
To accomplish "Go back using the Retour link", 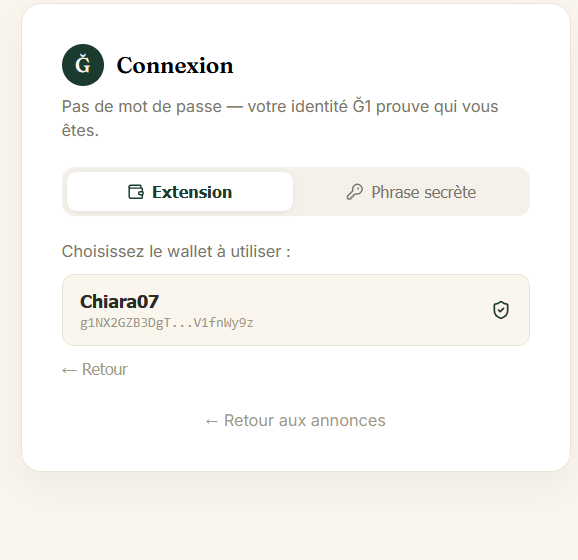I will point(95,369).
